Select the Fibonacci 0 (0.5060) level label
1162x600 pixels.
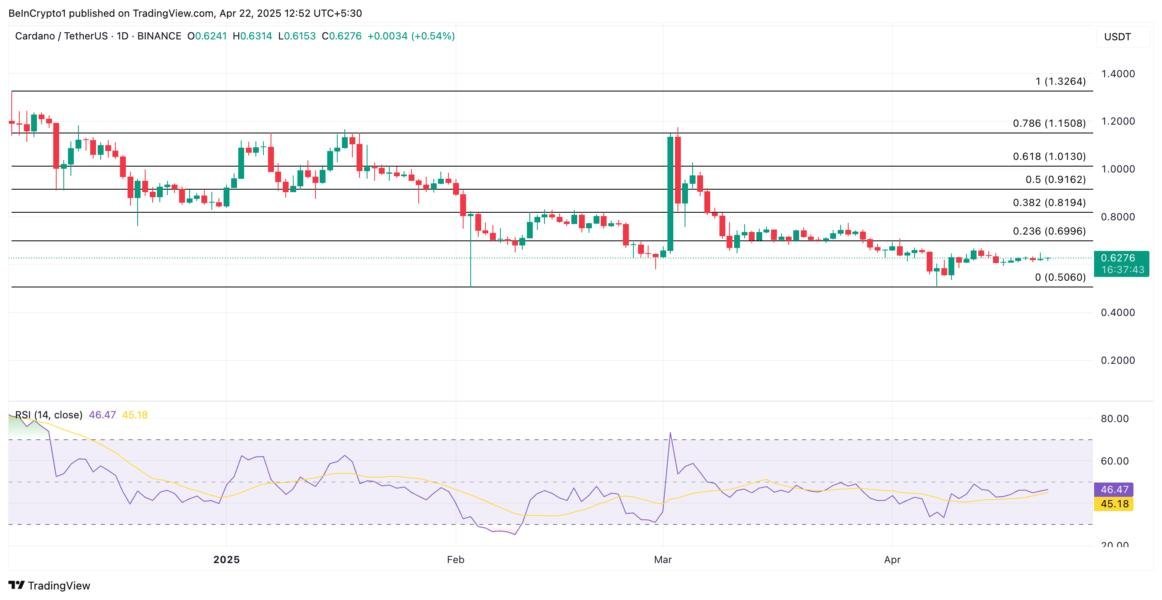click(1060, 277)
